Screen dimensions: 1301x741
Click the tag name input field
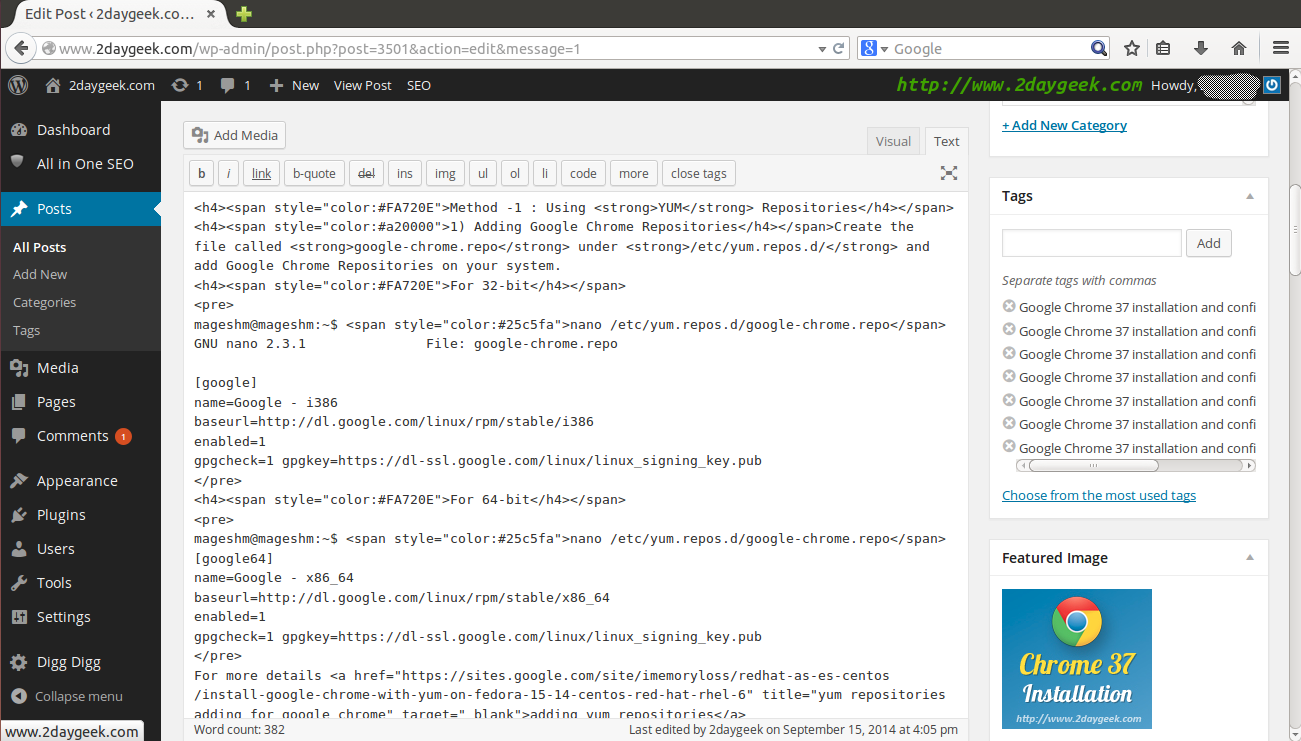1091,243
